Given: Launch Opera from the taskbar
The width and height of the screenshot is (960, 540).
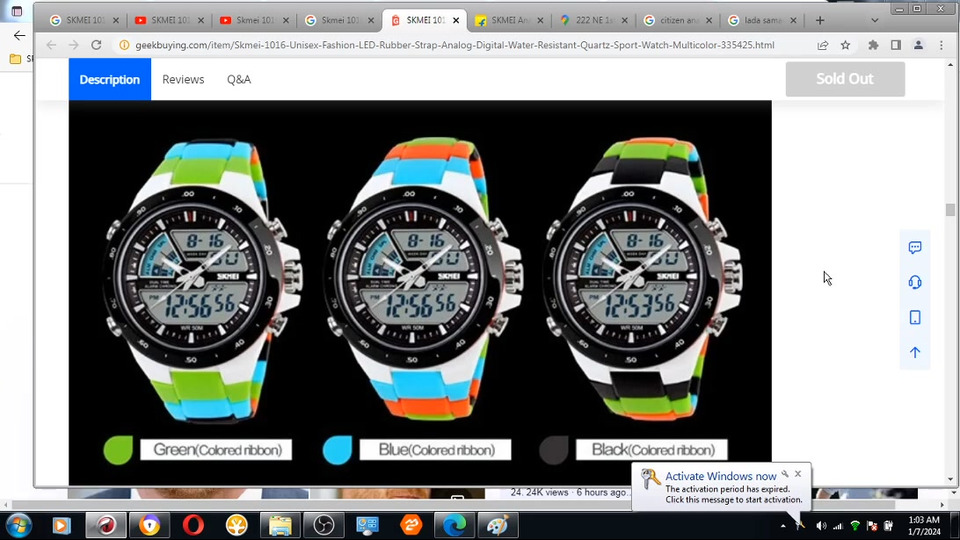Looking at the screenshot, I should click(x=193, y=525).
